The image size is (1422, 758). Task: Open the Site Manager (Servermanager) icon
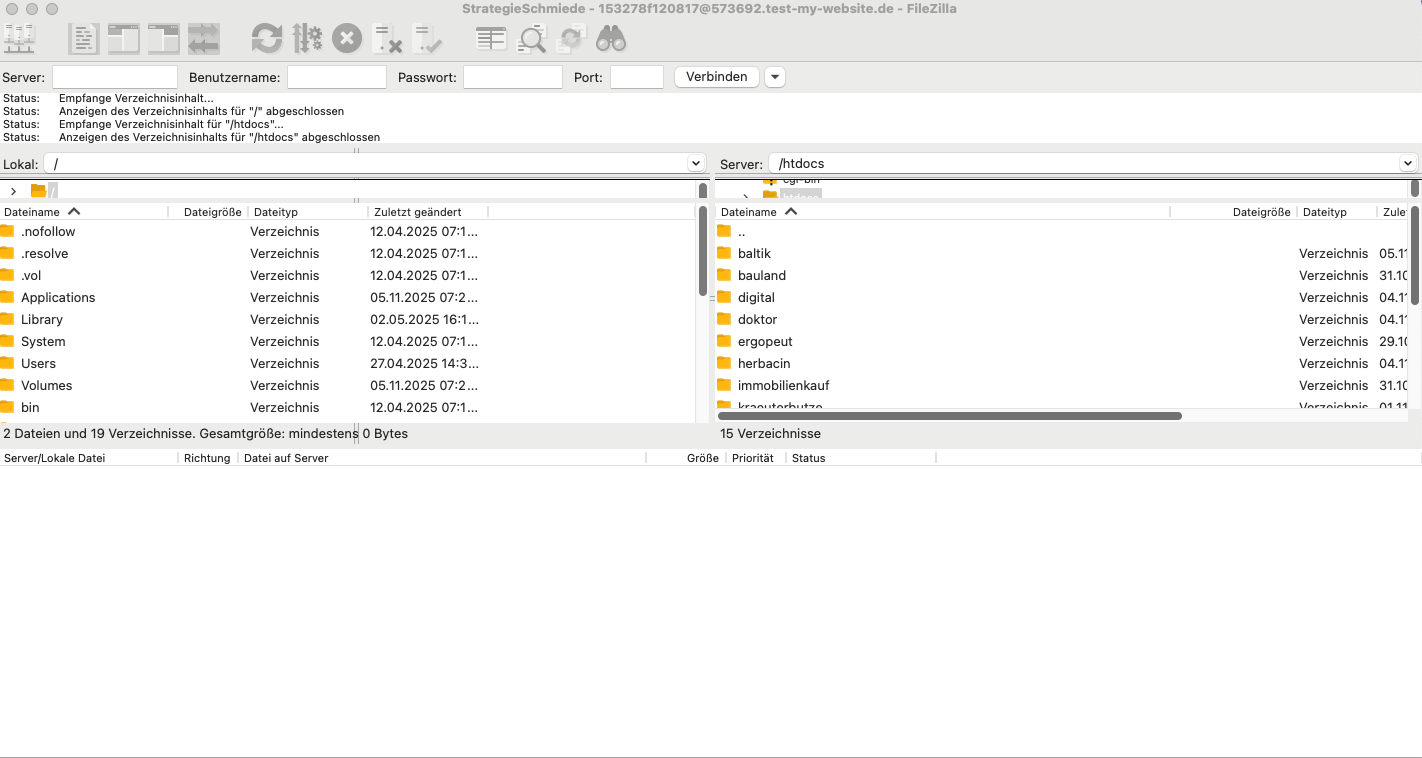20,39
